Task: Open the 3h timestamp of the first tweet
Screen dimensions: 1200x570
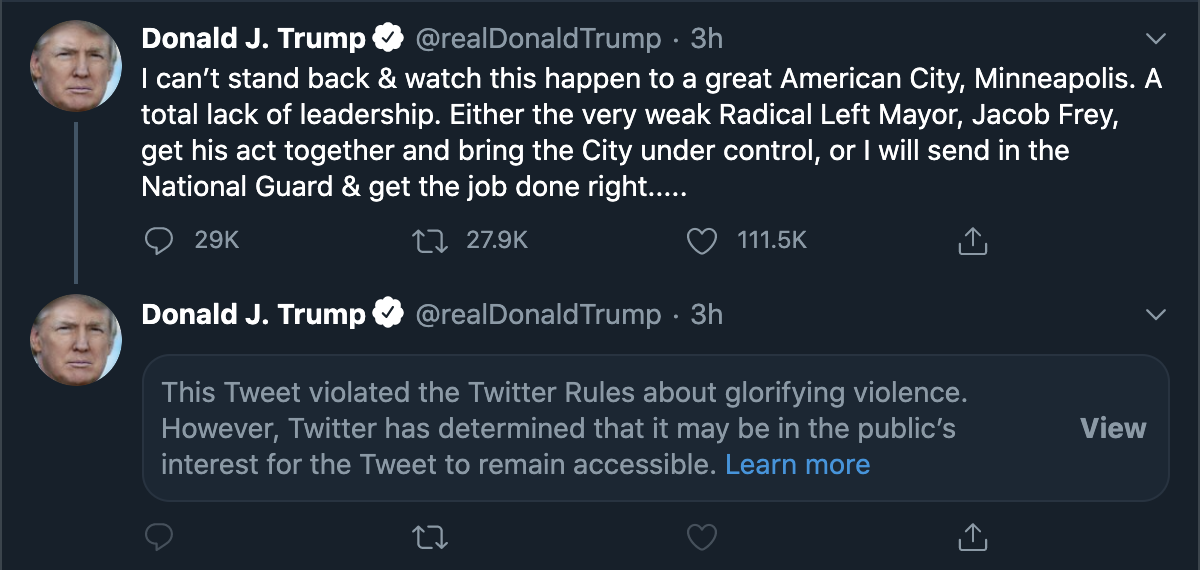Action: [x=706, y=39]
